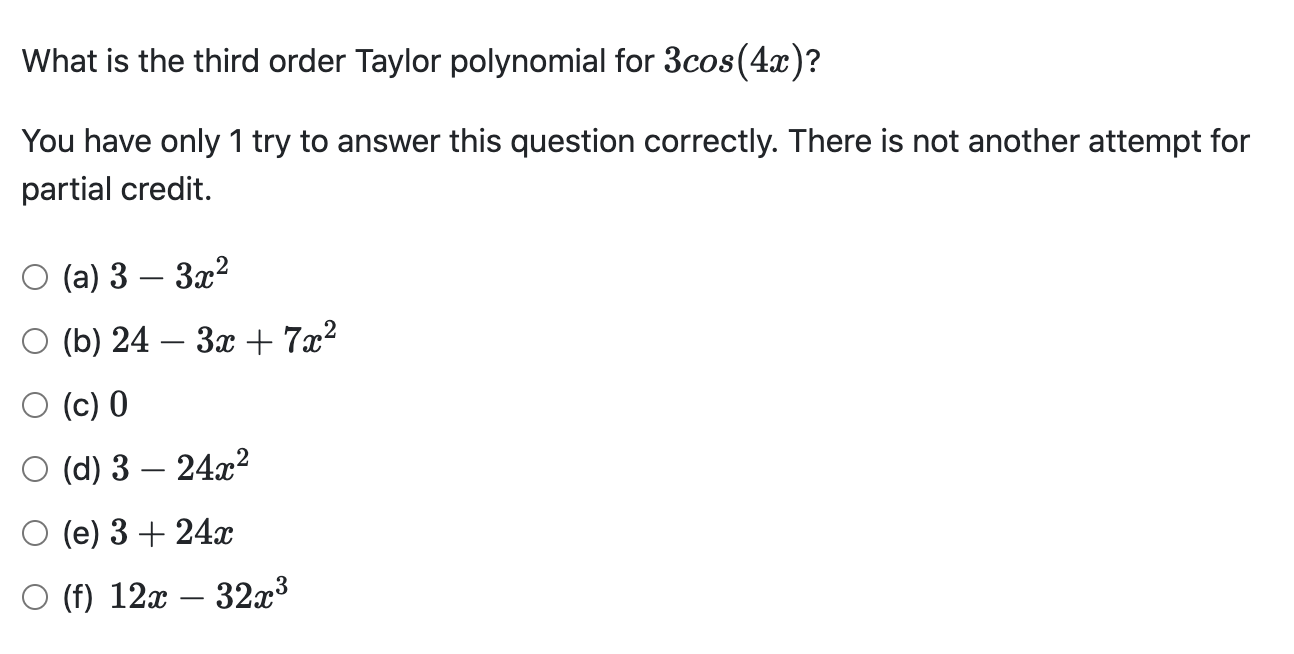Screen dimensions: 1294x654
Task: Select answer choice (b) 24 − 3x + 7x²
Action: coord(180,340)
